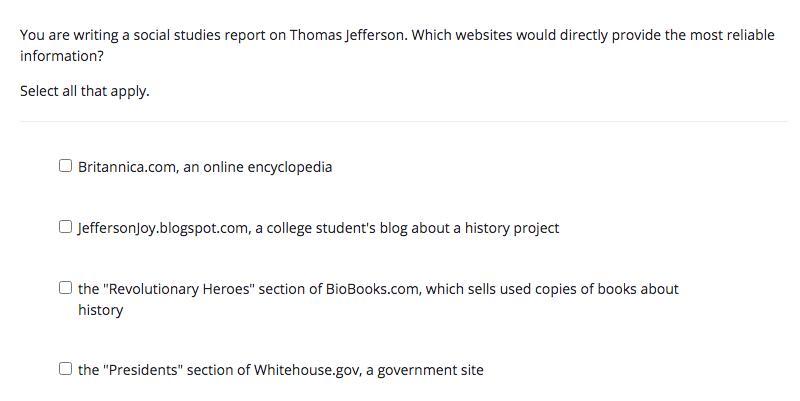The width and height of the screenshot is (800, 401).
Task: Click the 'Britannica.com' text in first option
Action: [128, 167]
